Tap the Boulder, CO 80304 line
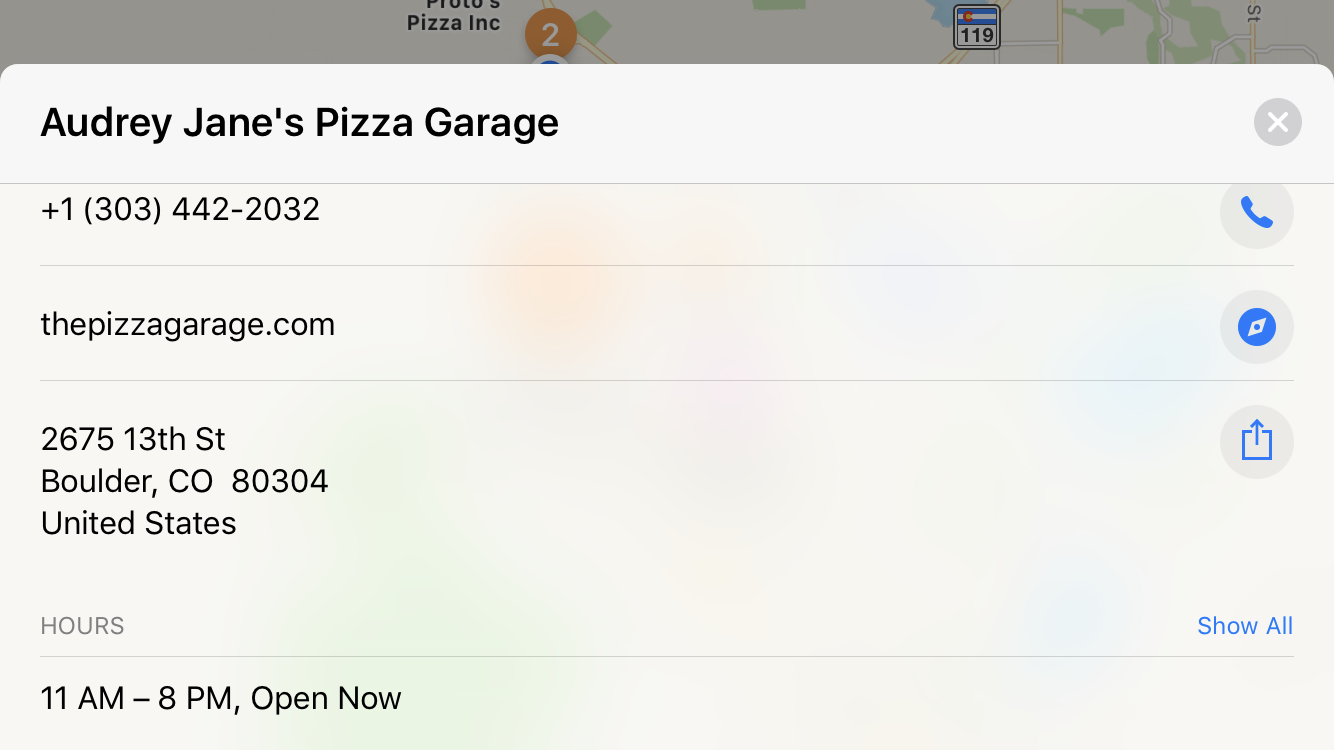The image size is (1334, 750). coord(185,481)
